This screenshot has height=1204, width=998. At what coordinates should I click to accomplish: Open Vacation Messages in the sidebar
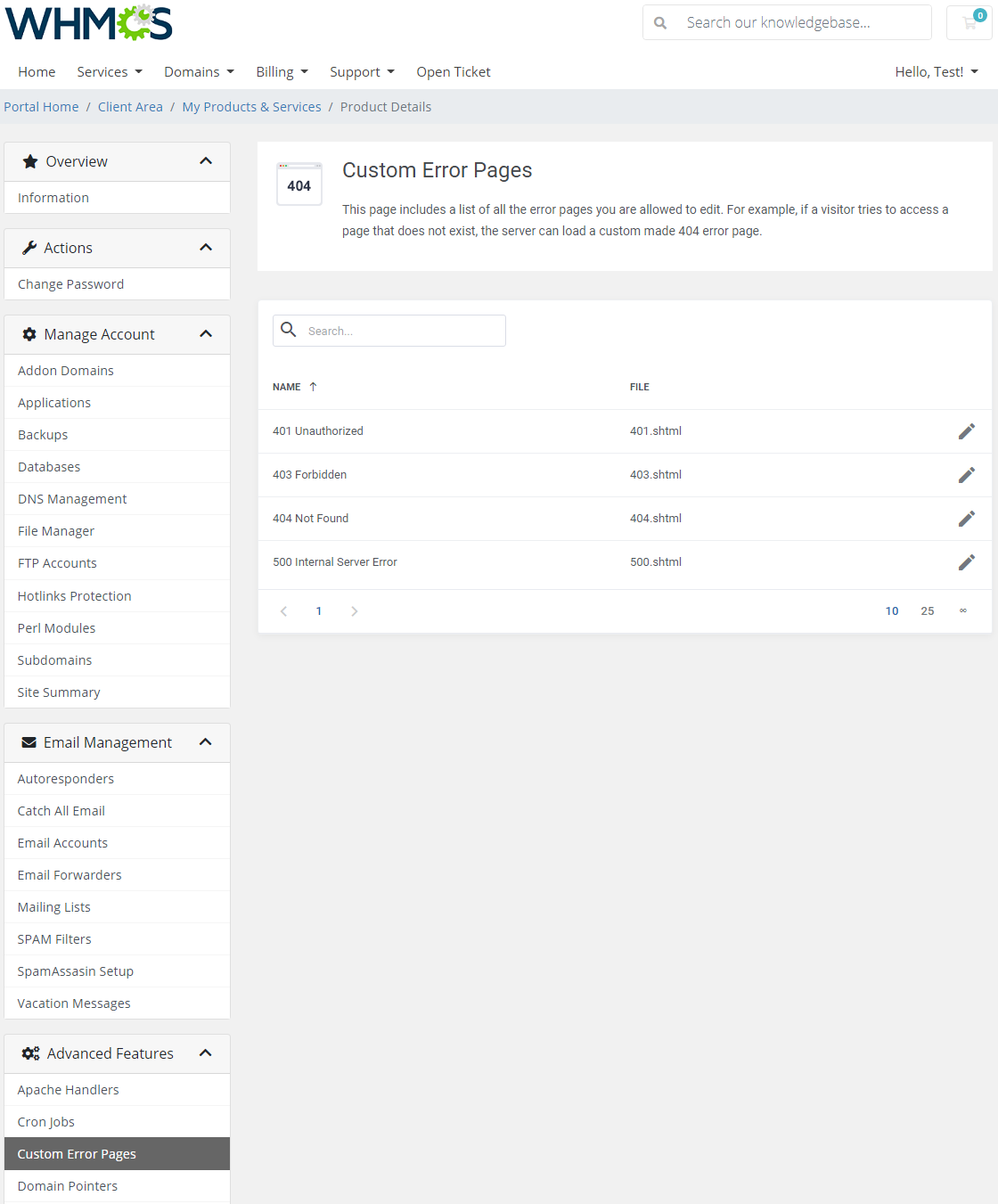point(117,1003)
